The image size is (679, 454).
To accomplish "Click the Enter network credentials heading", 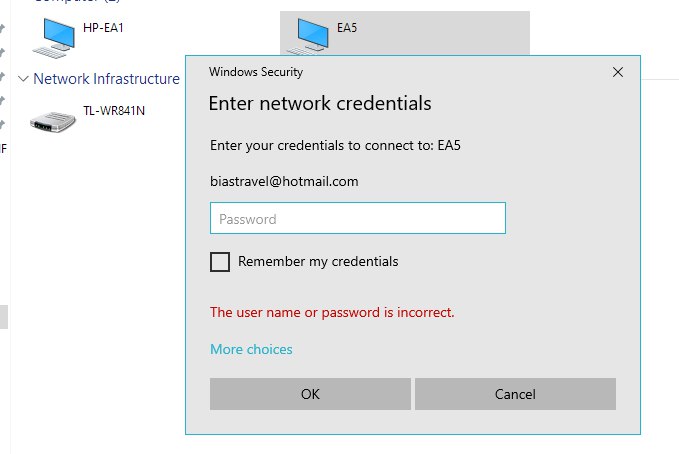I will [x=319, y=103].
